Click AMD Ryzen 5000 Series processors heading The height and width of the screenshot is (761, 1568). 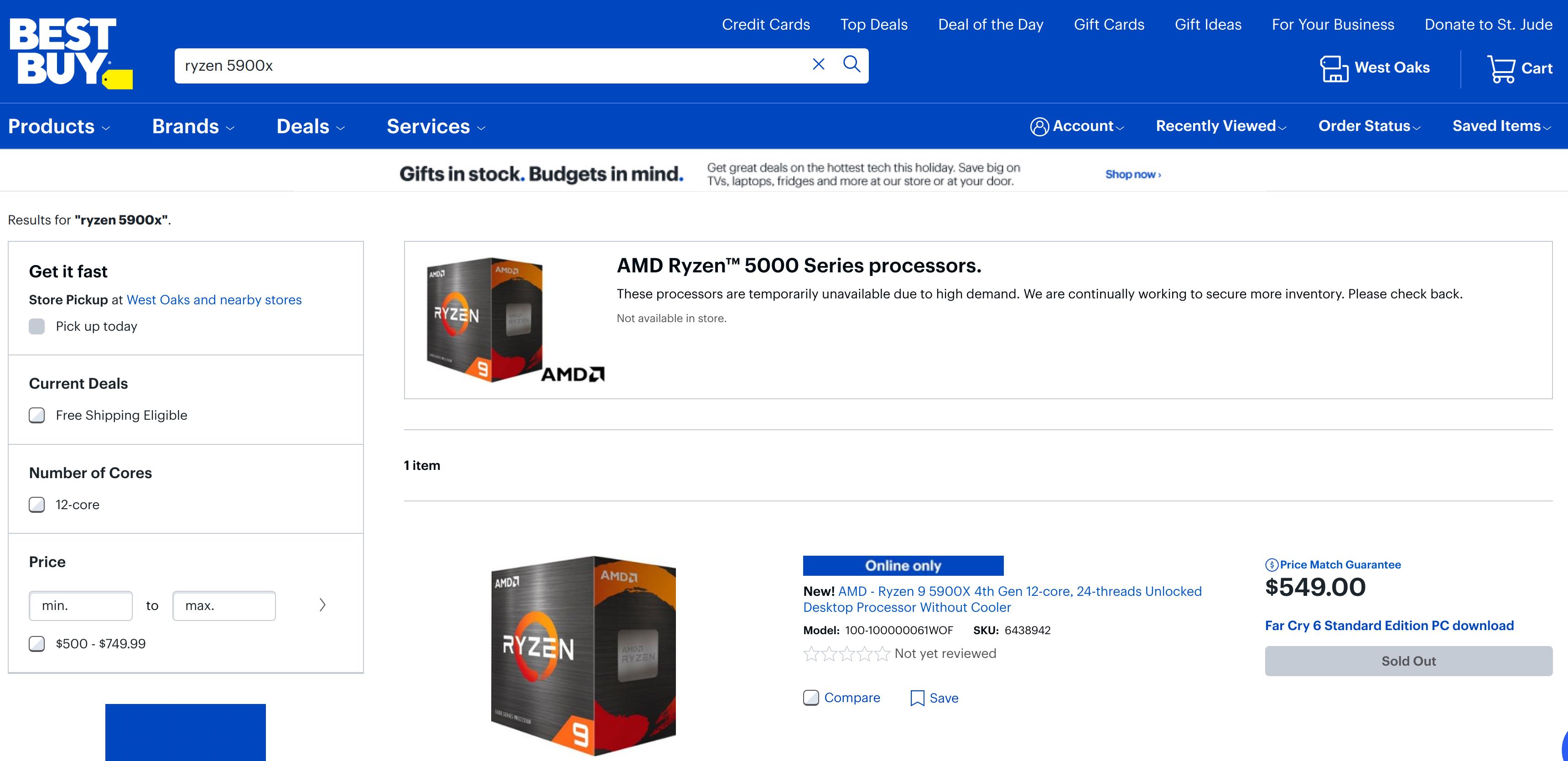(x=799, y=266)
